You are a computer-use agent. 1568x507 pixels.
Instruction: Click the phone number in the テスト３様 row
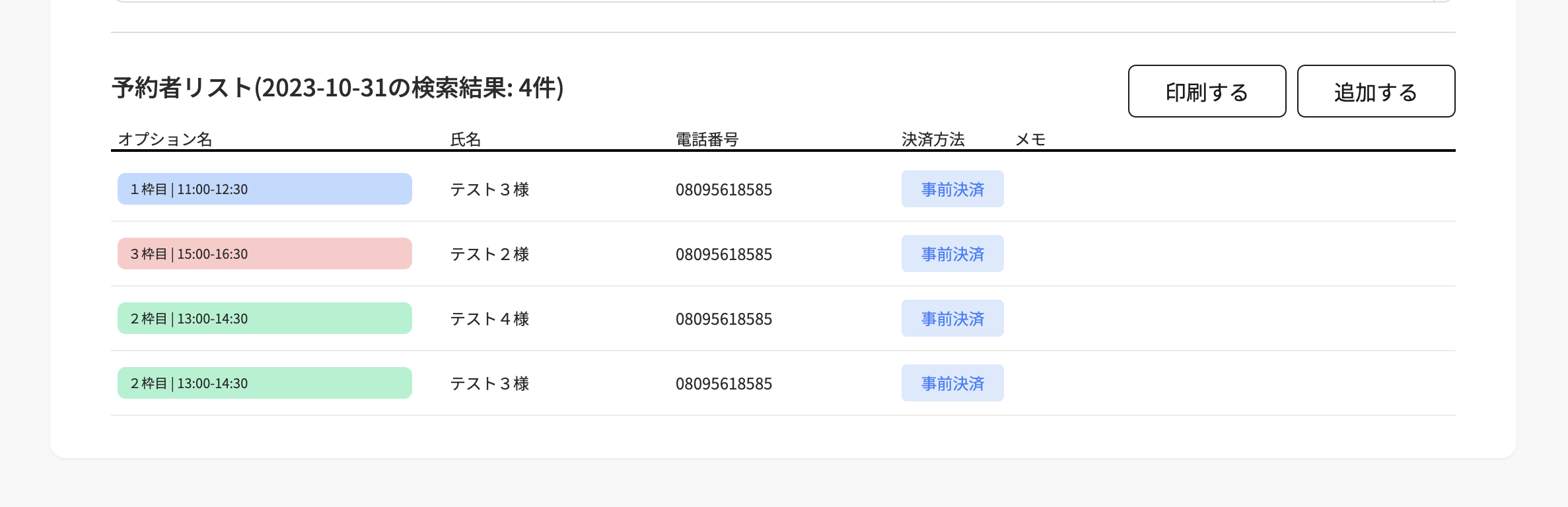point(723,189)
